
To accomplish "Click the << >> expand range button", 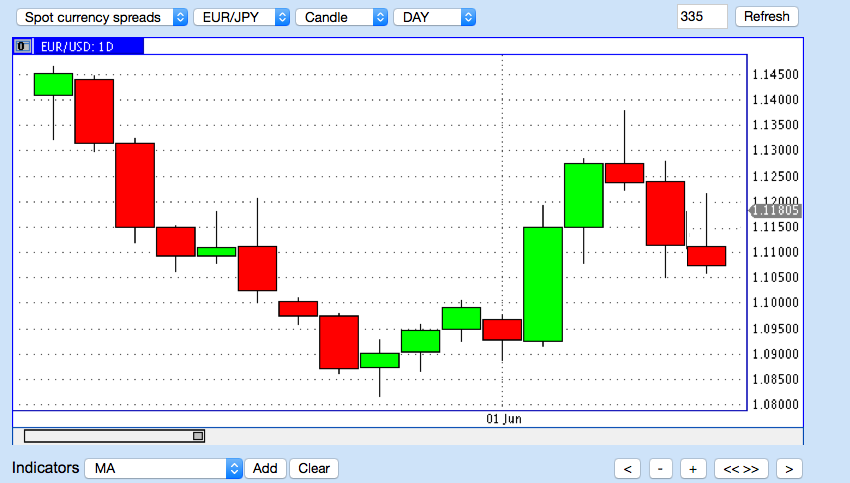I will (x=741, y=469).
